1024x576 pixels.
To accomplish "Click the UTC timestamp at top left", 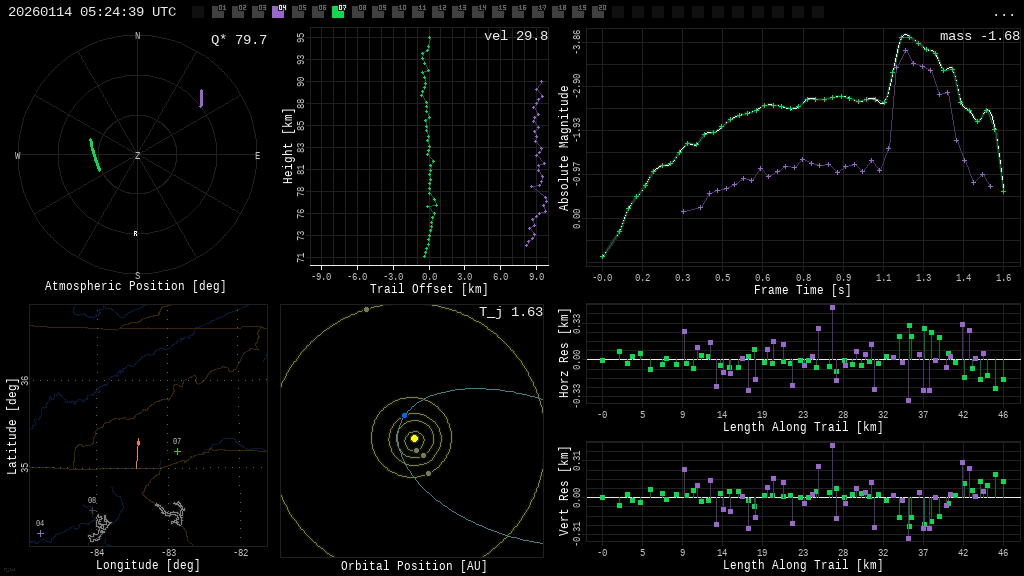I will [x=92, y=12].
